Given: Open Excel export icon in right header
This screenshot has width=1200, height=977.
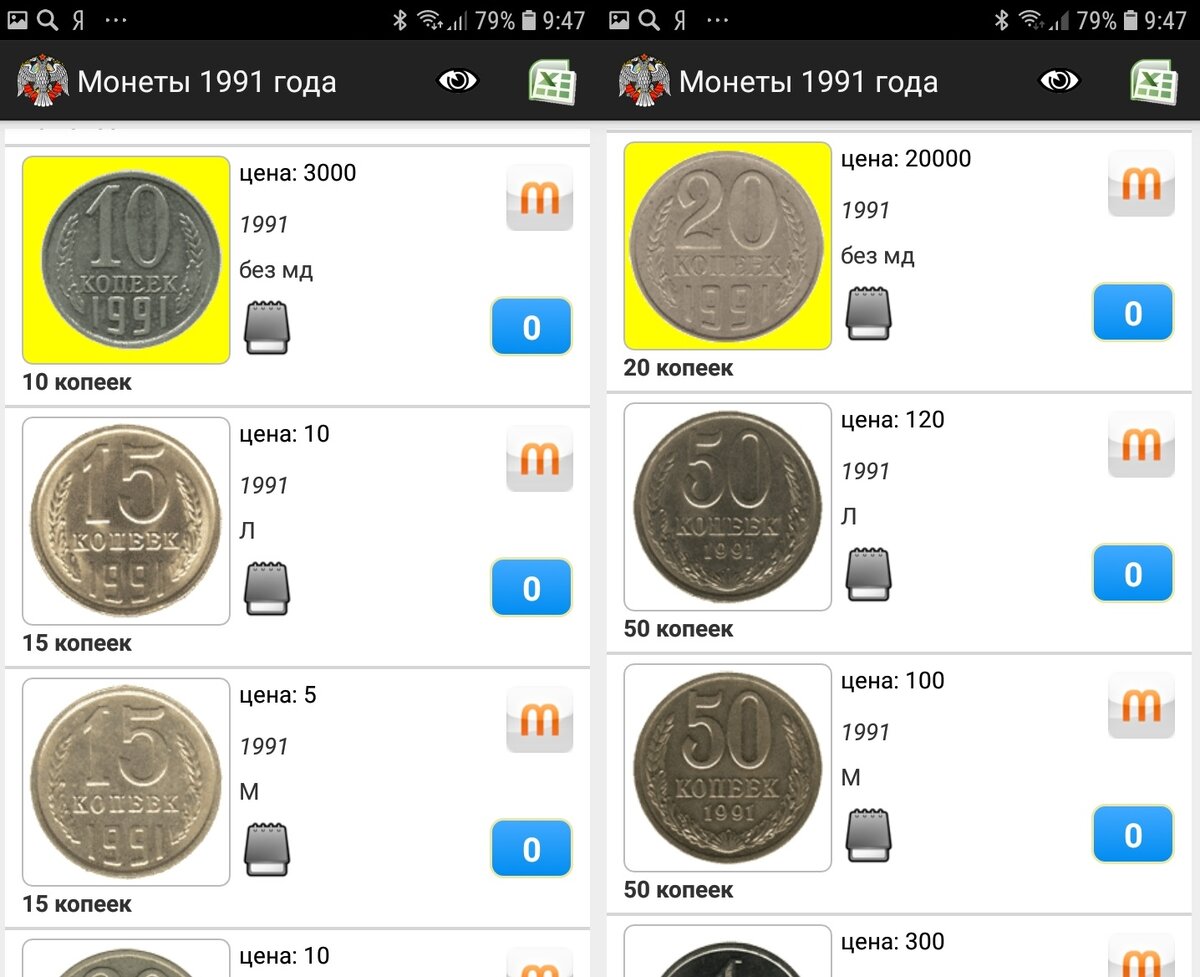Looking at the screenshot, I should tap(1154, 81).
